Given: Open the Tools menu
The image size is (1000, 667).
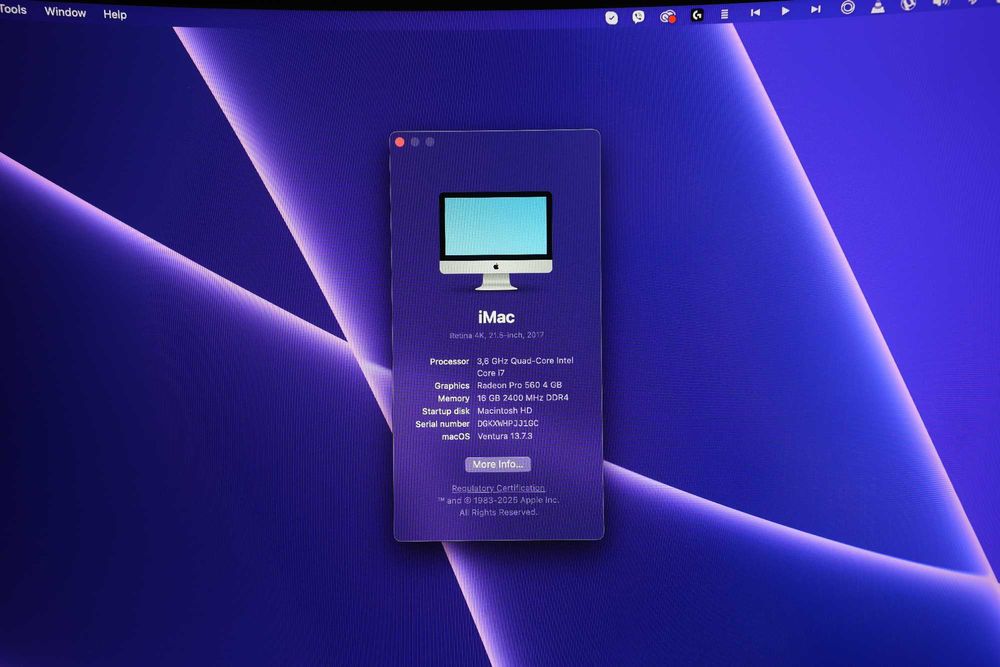Looking at the screenshot, I should point(13,10).
